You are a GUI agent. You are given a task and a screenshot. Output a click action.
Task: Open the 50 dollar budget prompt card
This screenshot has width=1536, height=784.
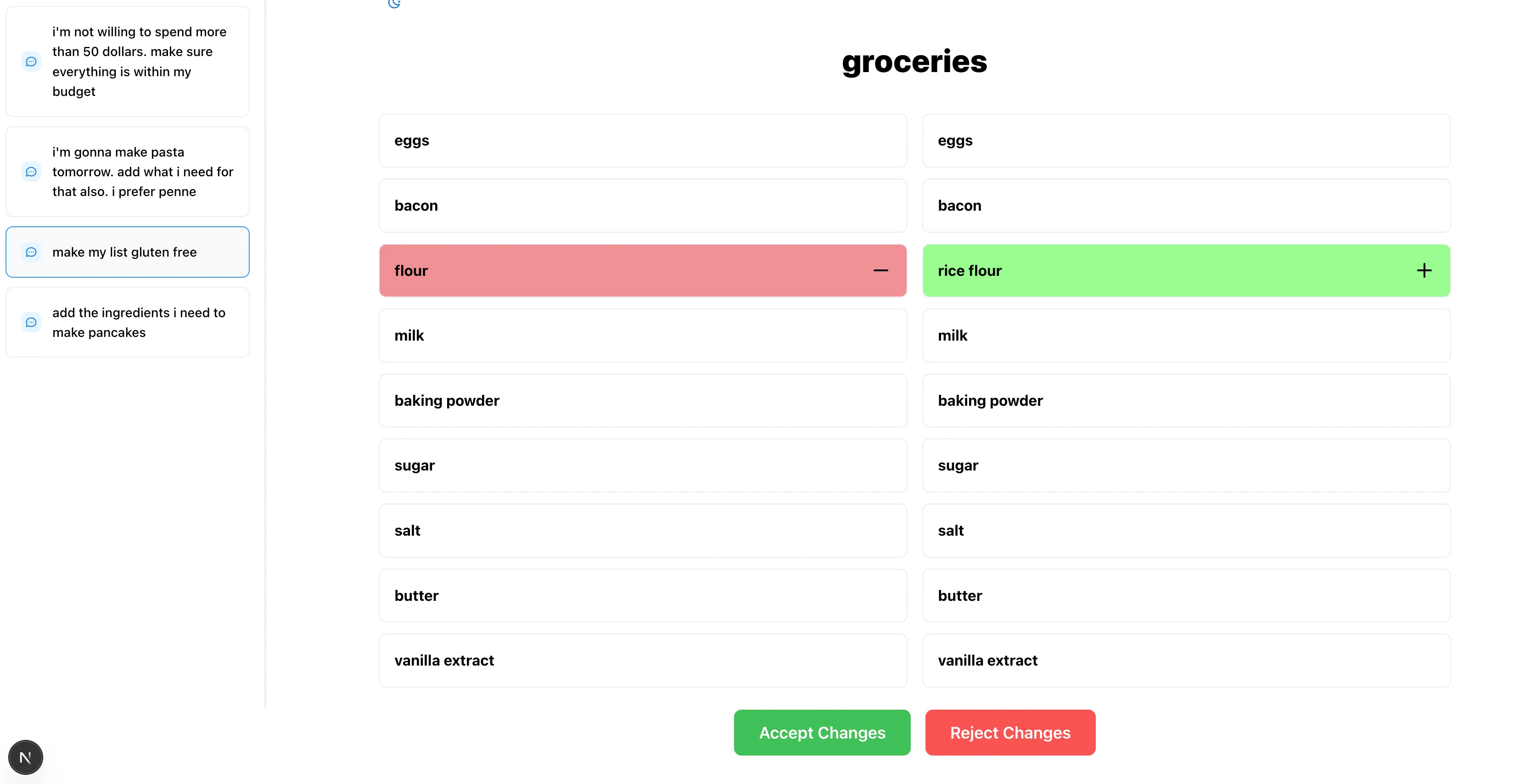pos(128,62)
